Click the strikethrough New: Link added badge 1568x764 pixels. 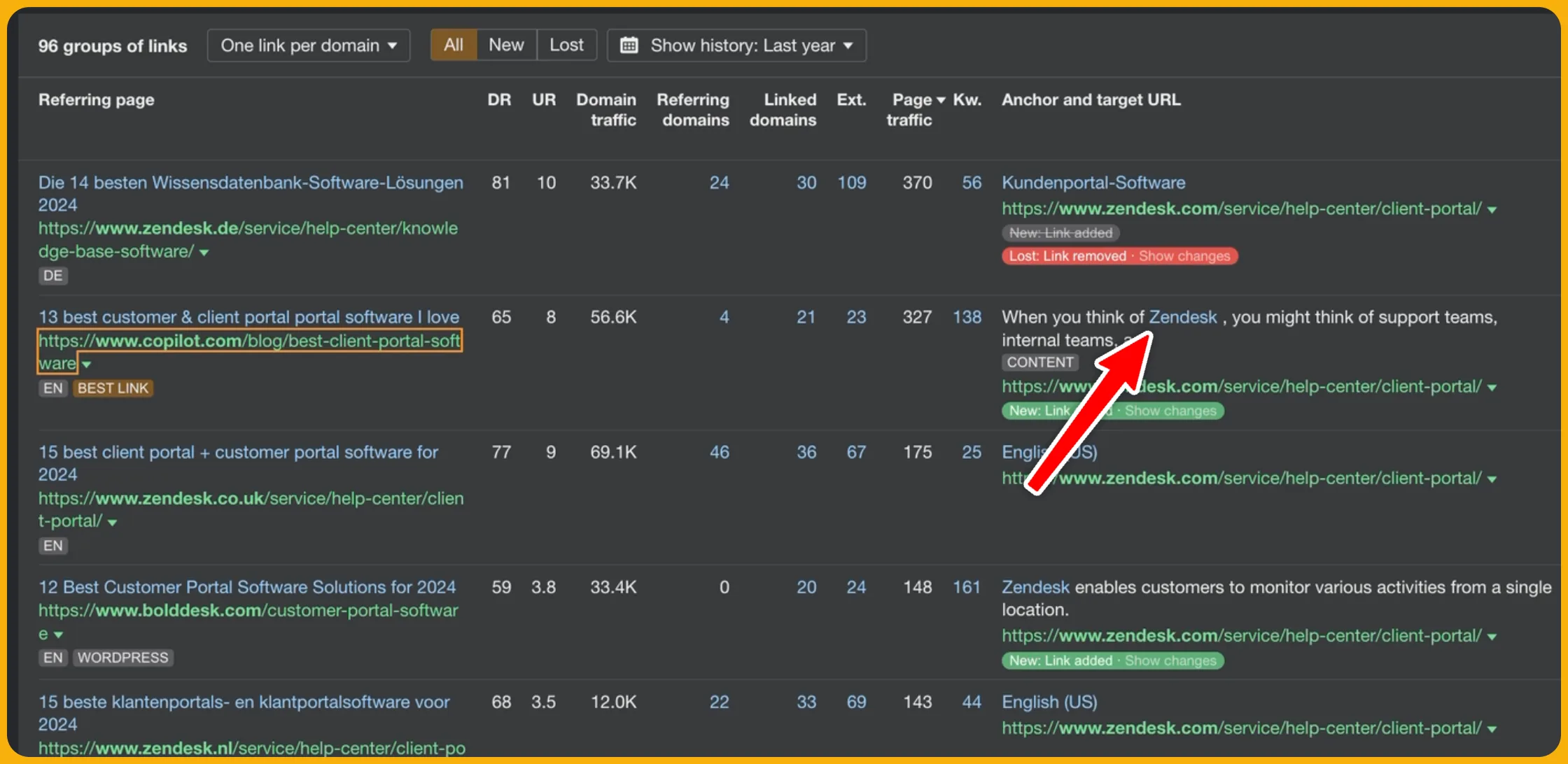(1060, 233)
